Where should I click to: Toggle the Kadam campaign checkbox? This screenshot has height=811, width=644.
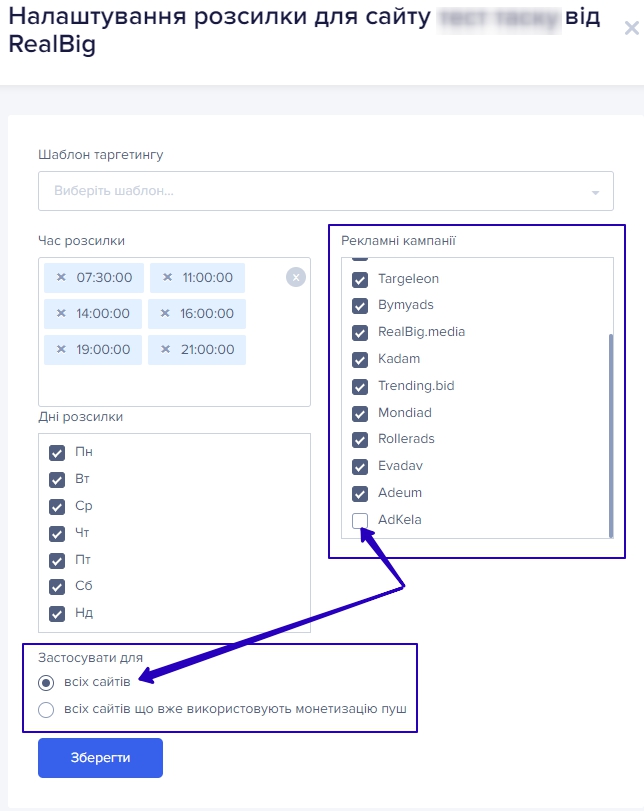click(x=360, y=359)
